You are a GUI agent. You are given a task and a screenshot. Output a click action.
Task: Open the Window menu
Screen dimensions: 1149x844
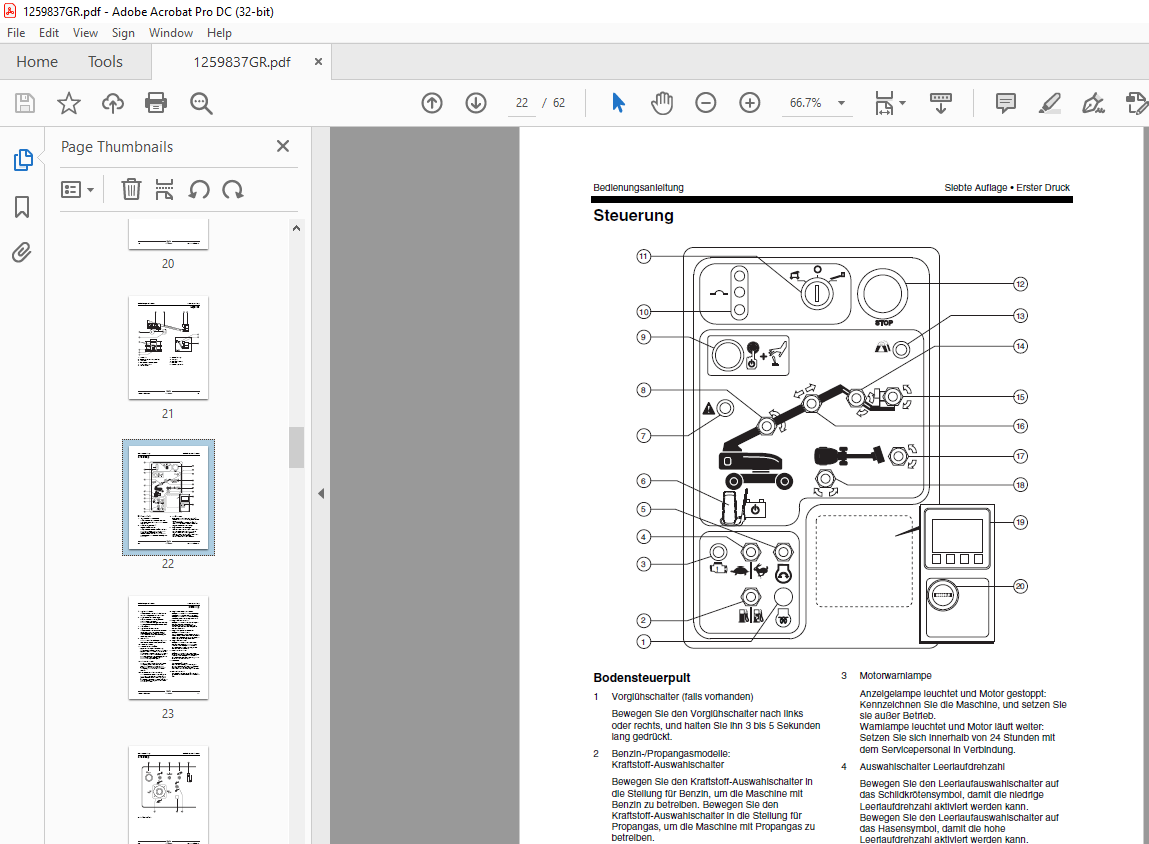[171, 33]
